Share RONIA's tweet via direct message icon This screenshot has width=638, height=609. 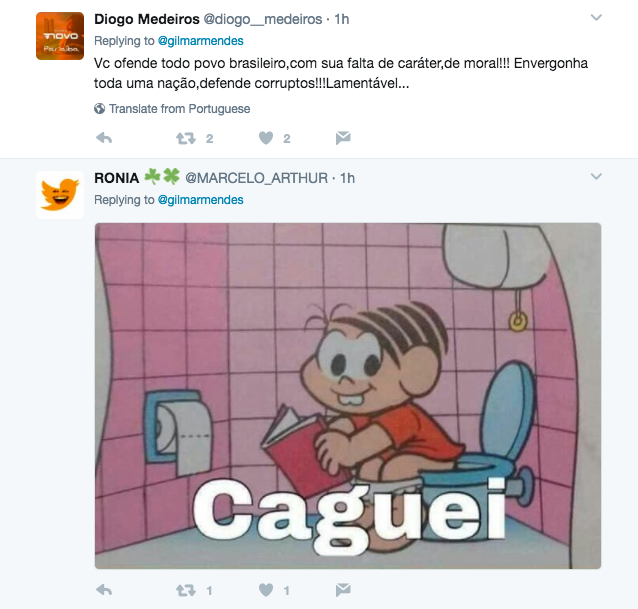343,589
